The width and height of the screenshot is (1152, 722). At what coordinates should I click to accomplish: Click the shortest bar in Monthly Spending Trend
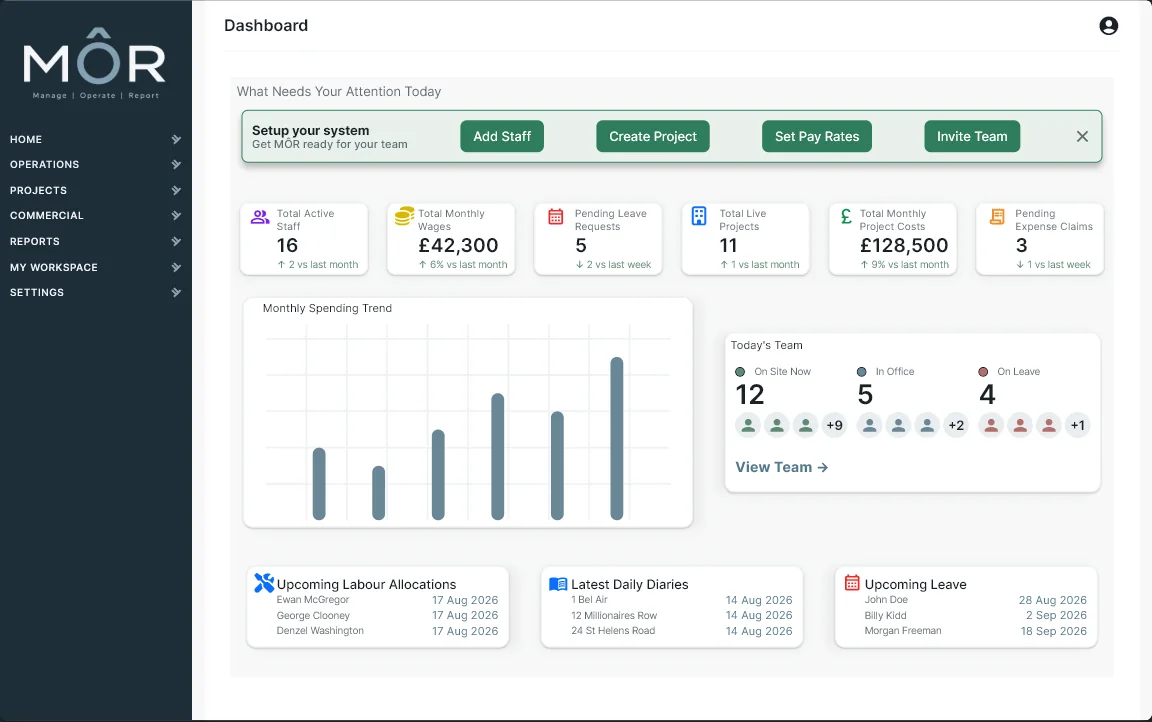coord(378,493)
